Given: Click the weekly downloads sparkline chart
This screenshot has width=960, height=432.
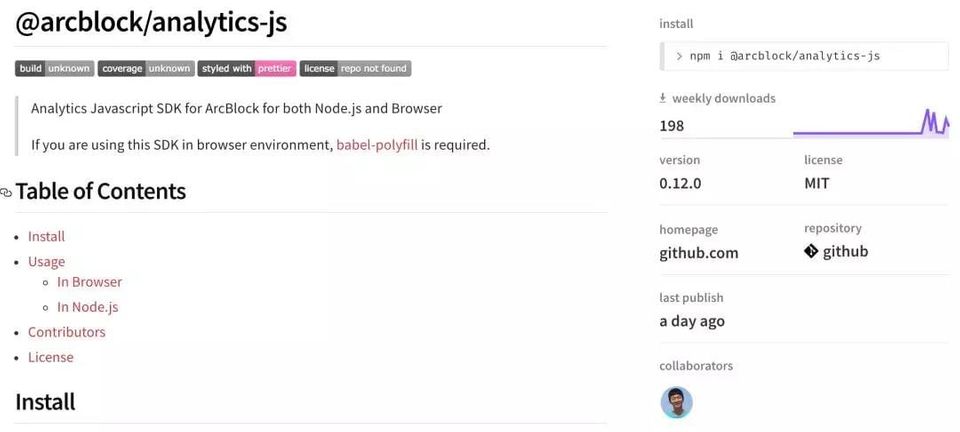Looking at the screenshot, I should coord(870,123).
